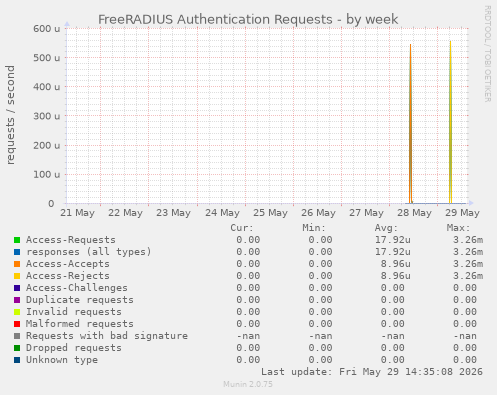Click the dark green Dropped requests swatch
The image size is (497, 395).
tap(17, 348)
